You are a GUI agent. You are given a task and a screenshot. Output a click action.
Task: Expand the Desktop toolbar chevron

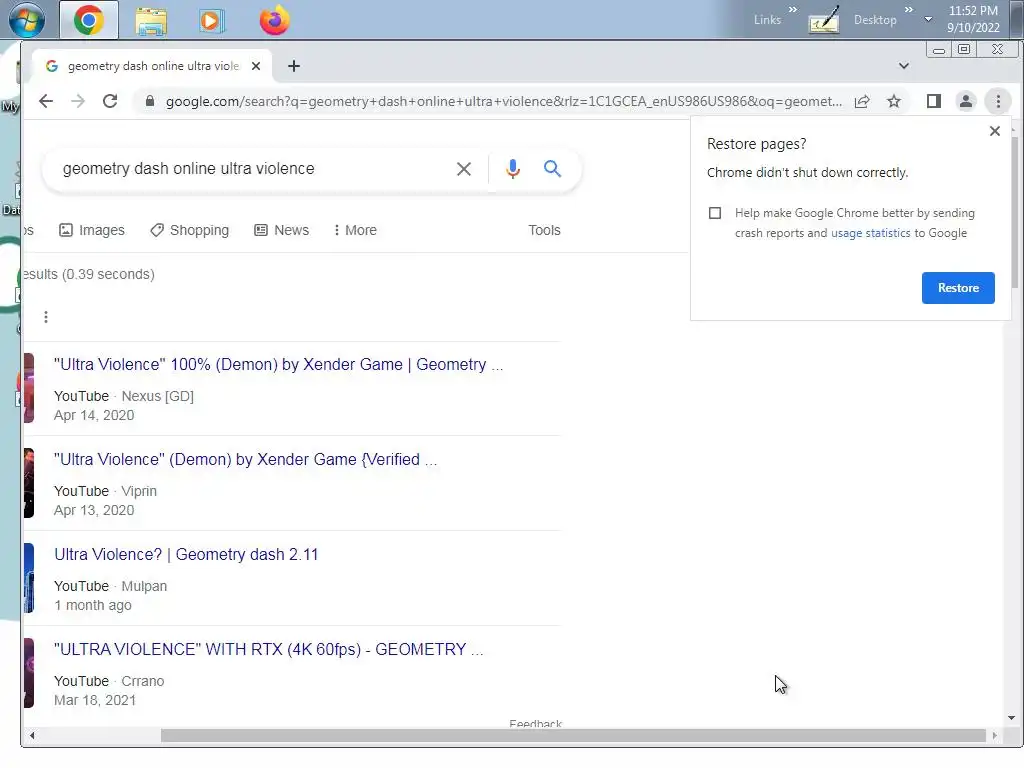point(908,10)
